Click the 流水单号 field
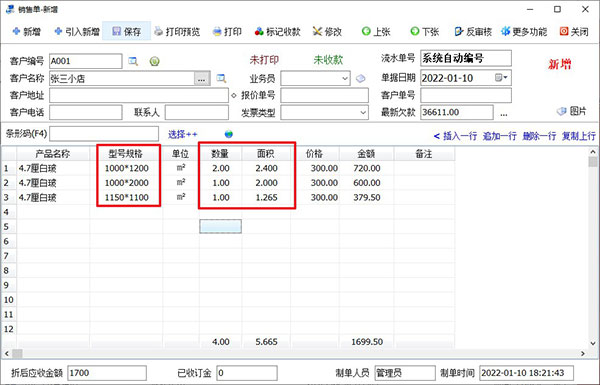 [x=466, y=58]
